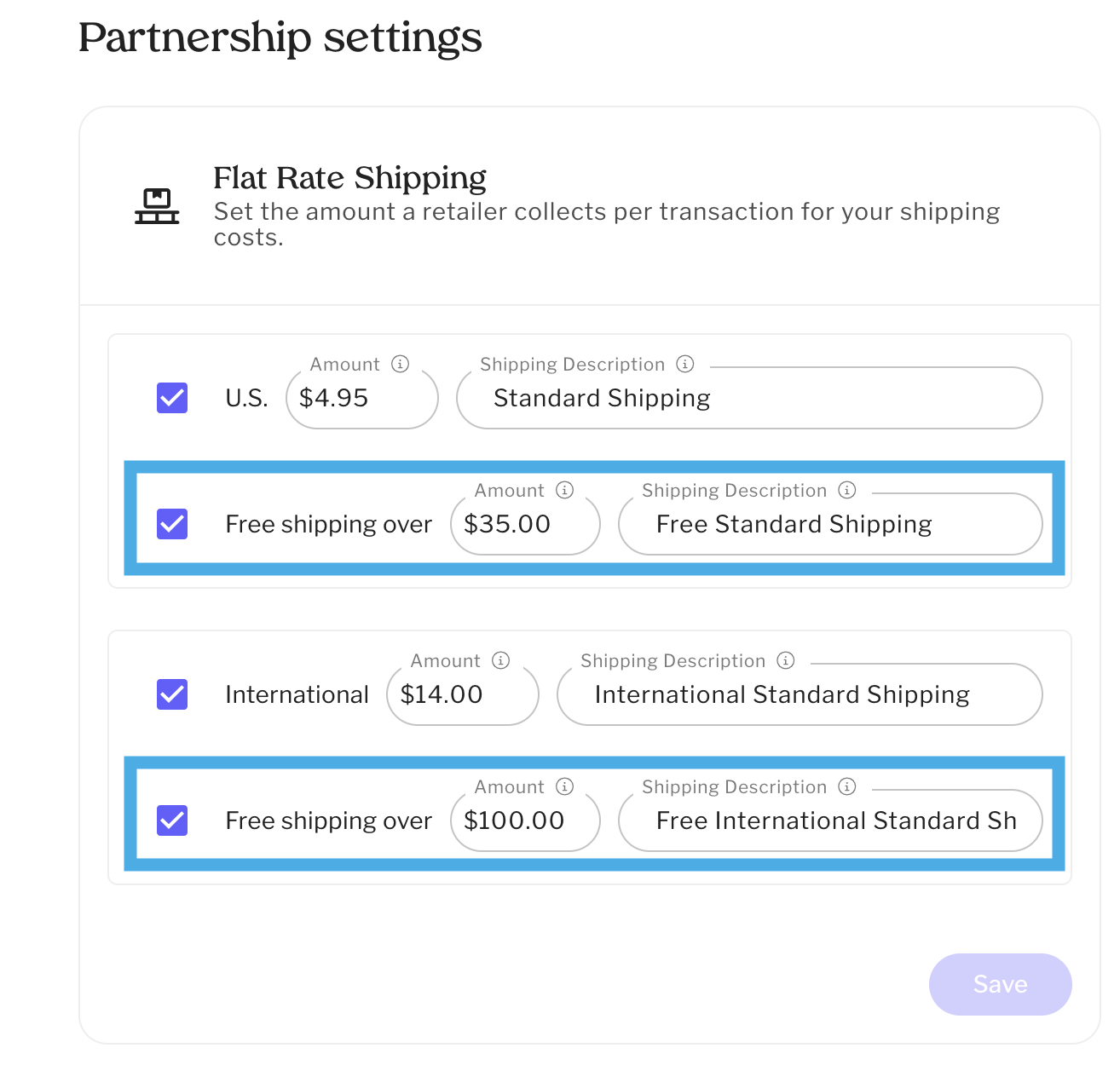The image size is (1120, 1065).
Task: Click the Save button
Action: click(1000, 984)
